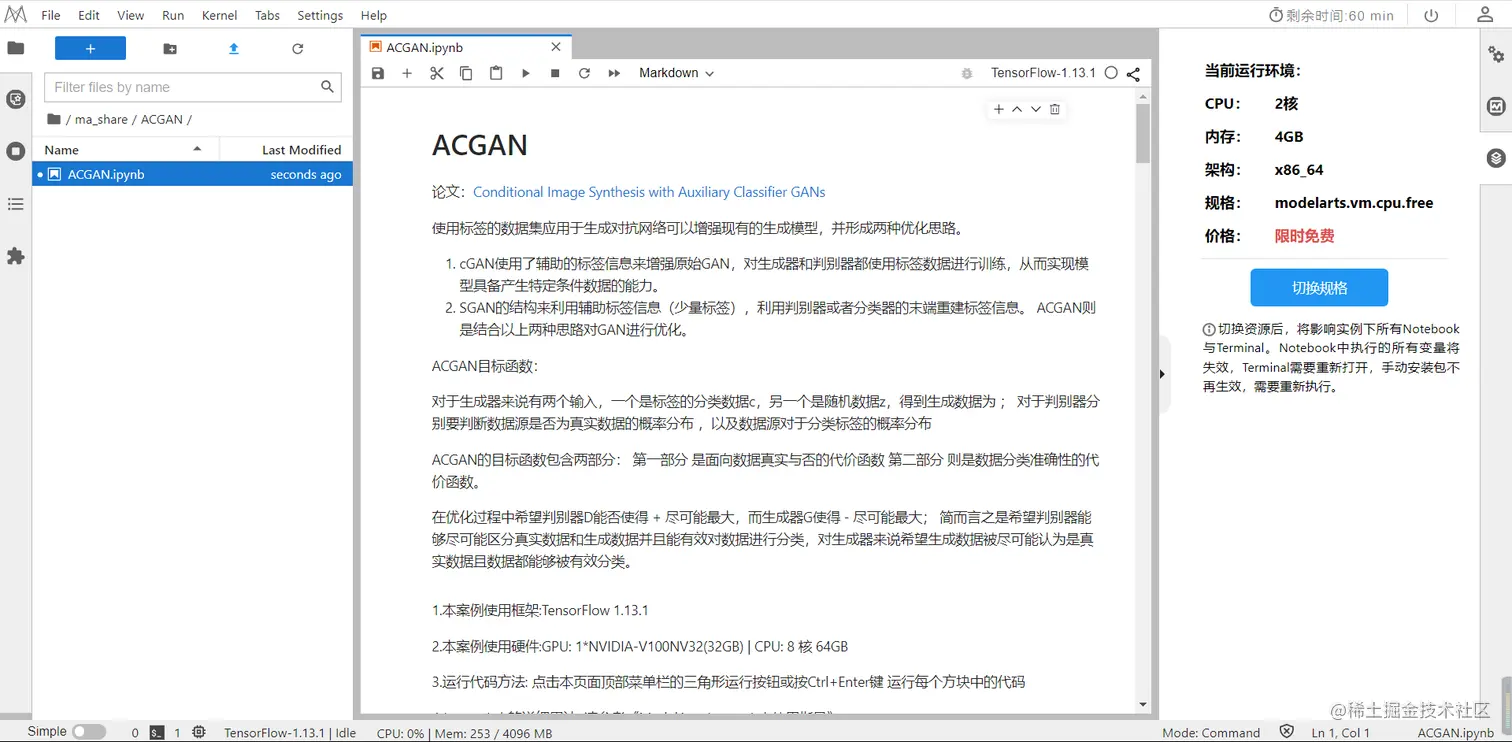Click the 切换规格 button
This screenshot has width=1512, height=742.
1319,287
